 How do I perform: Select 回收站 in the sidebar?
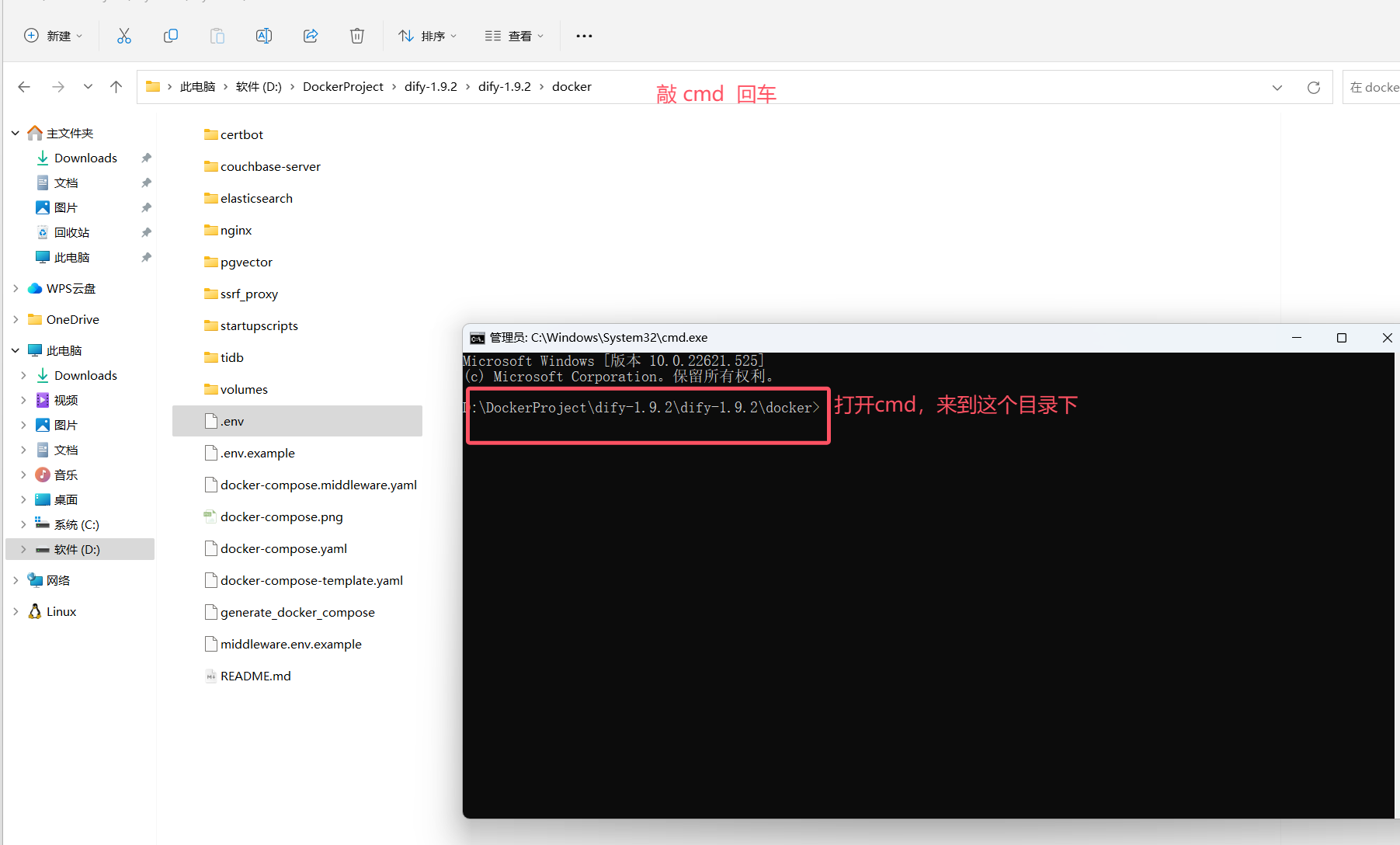(x=71, y=232)
